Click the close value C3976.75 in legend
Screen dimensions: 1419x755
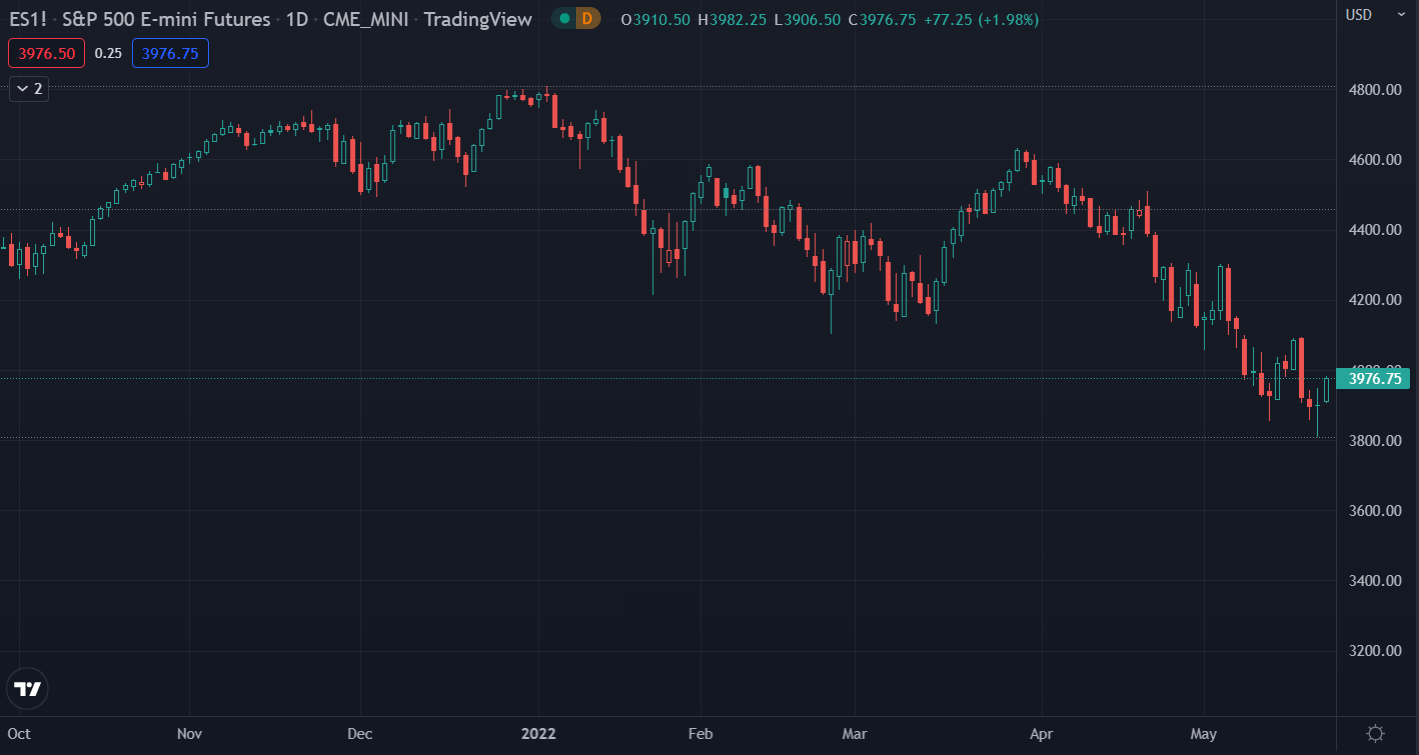pos(882,19)
